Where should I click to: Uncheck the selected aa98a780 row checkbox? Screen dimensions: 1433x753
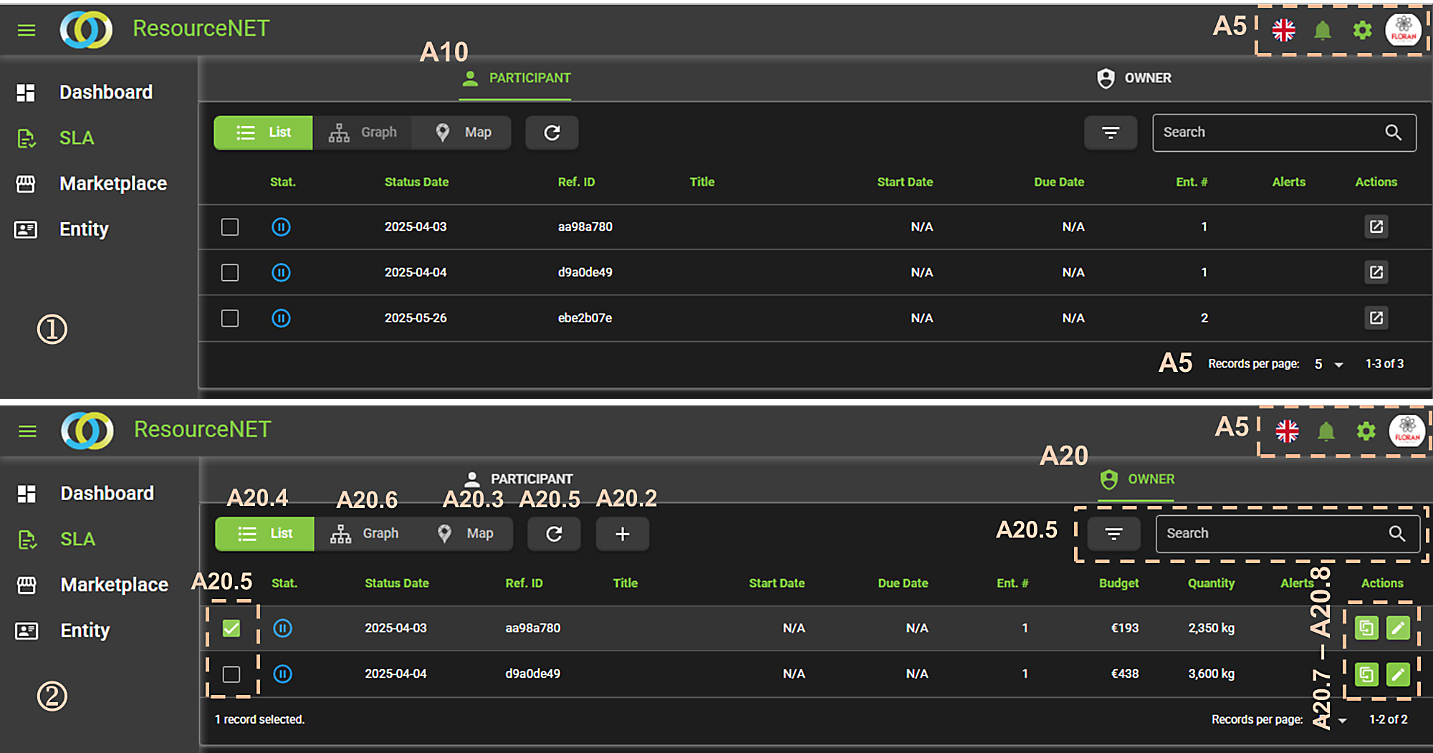pyautogui.click(x=231, y=628)
